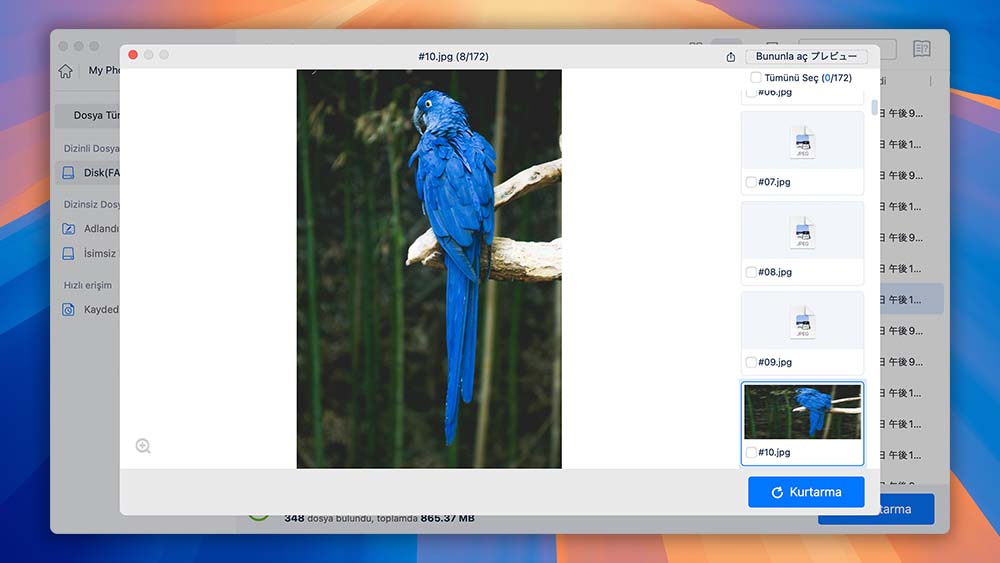Click the İsimsiz sidebar item in background window
The width and height of the screenshot is (1000, 563).
coord(89,253)
